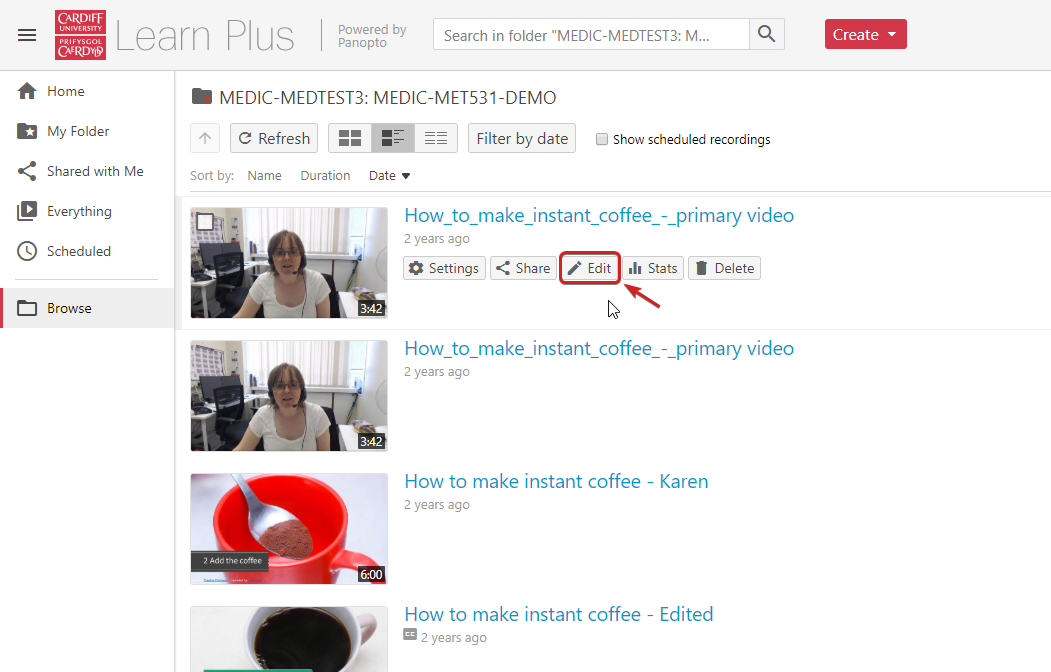The height and width of the screenshot is (672, 1051).
Task: Open the hamburger navigation menu
Action: tap(27, 35)
